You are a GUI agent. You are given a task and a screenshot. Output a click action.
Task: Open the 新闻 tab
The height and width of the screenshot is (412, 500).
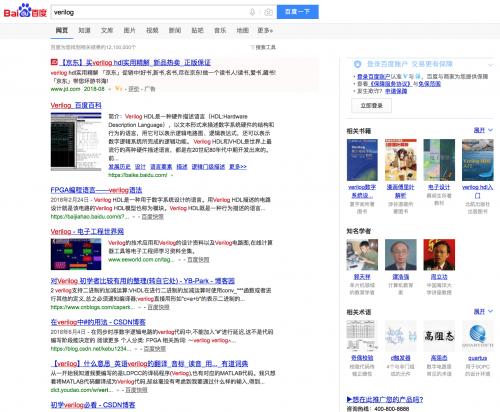point(175,30)
